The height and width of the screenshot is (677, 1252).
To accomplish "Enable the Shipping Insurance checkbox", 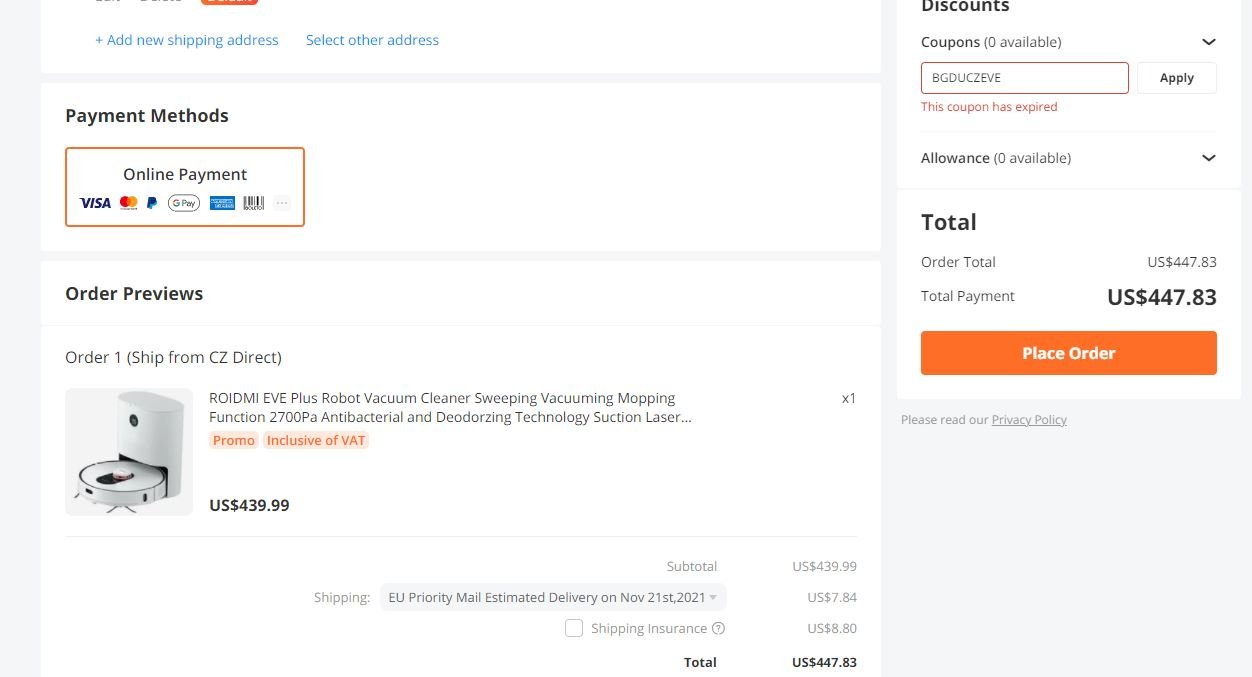I will (574, 628).
